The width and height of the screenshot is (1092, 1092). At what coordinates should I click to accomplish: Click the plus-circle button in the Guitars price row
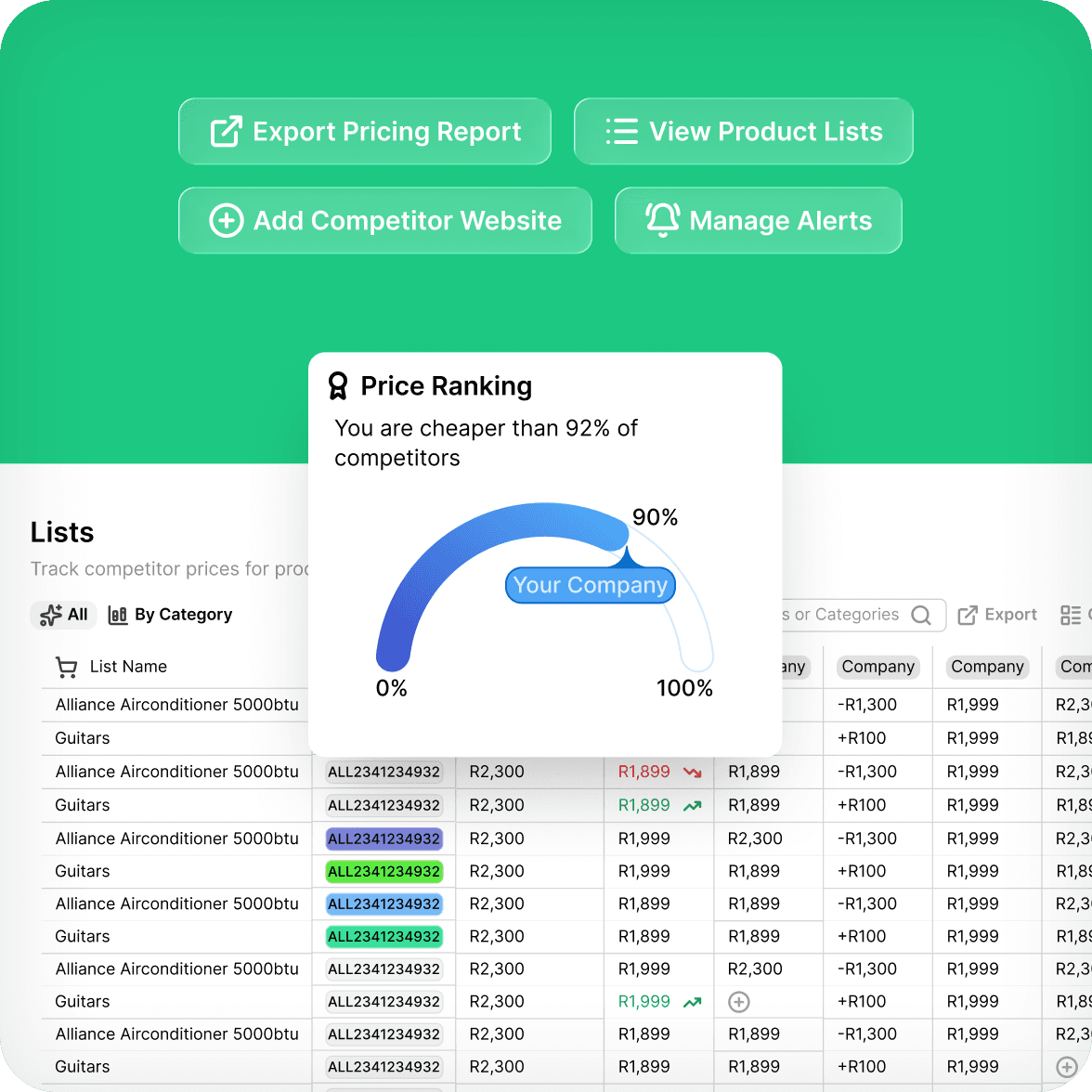738,1002
